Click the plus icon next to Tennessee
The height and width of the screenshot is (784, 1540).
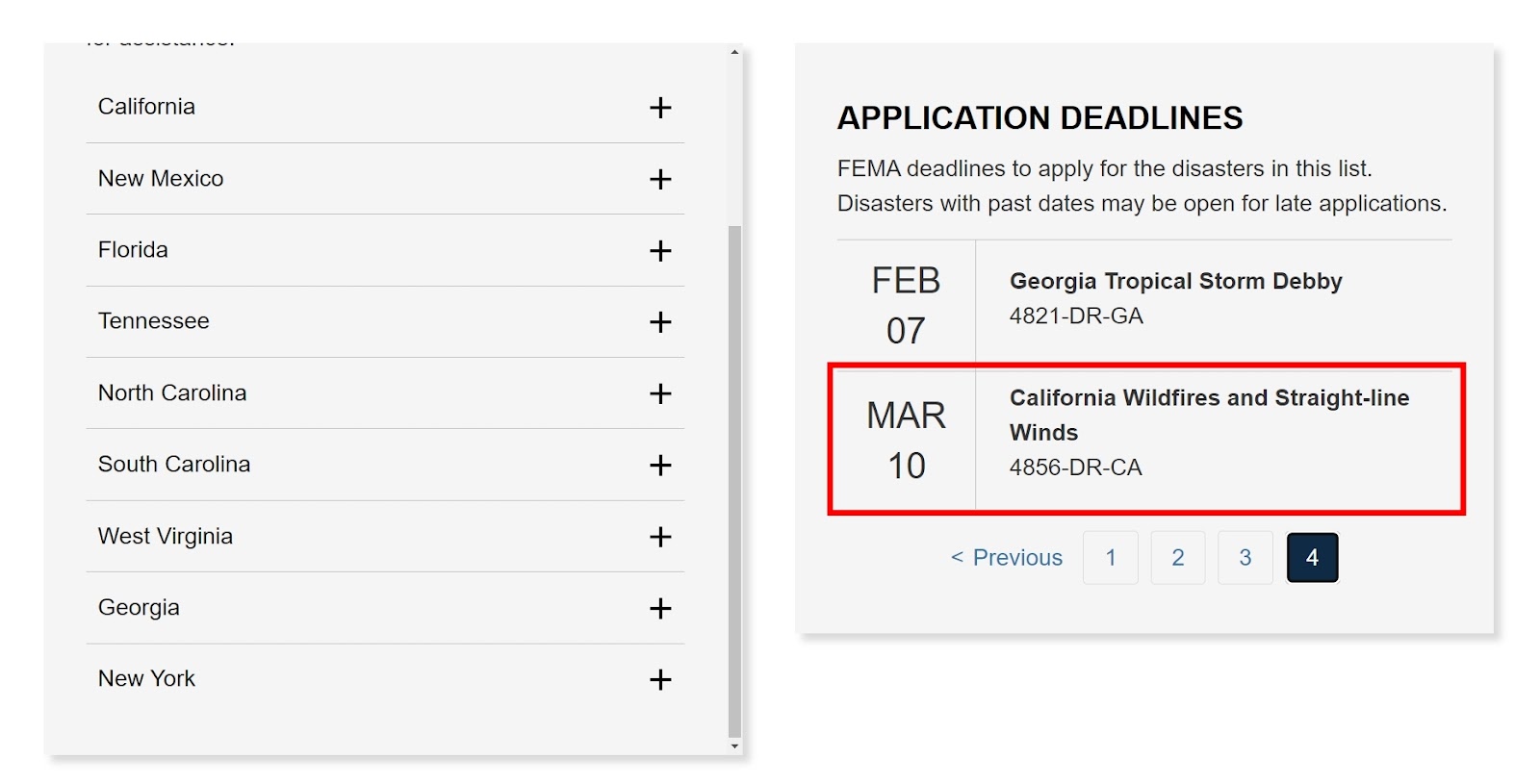tap(659, 322)
